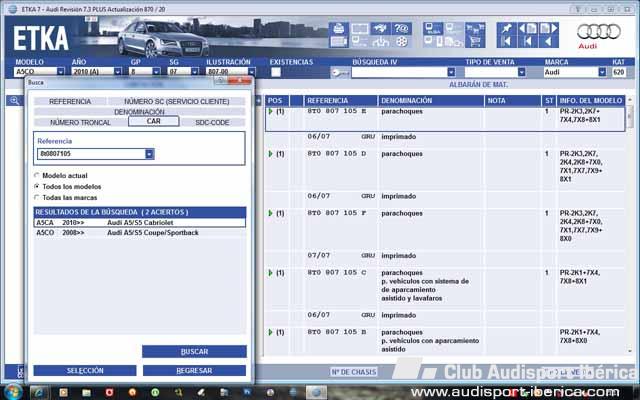The image size is (640, 400).
Task: Go to previous page with left-arrow page icon
Action: coord(527,29)
